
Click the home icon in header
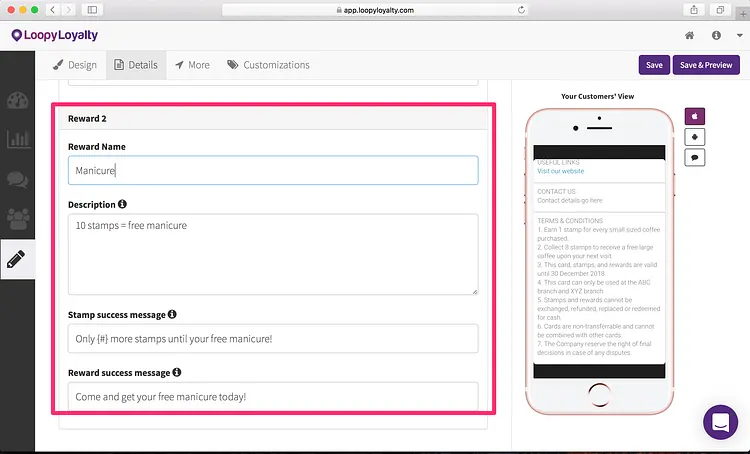coord(689,35)
